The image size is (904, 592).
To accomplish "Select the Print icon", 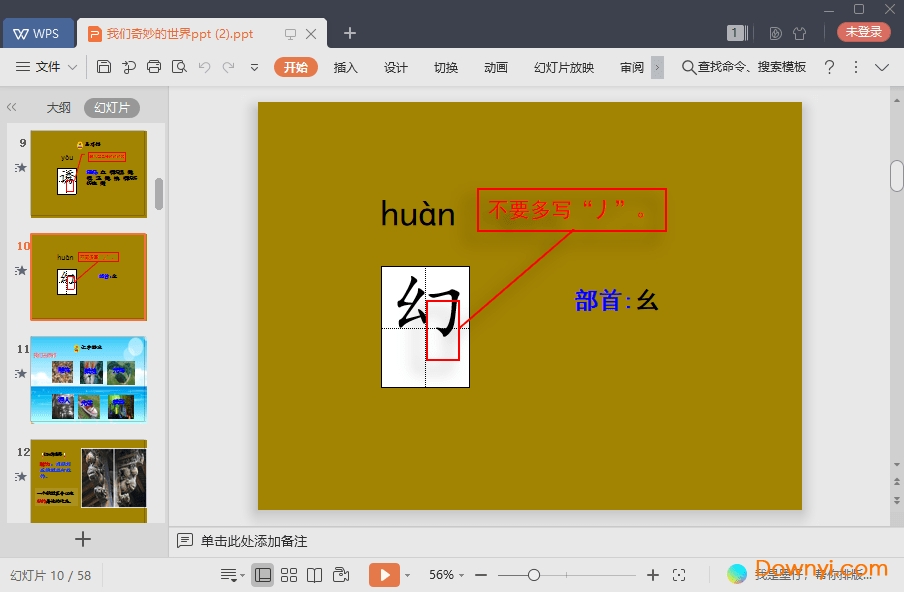I will point(153,67).
